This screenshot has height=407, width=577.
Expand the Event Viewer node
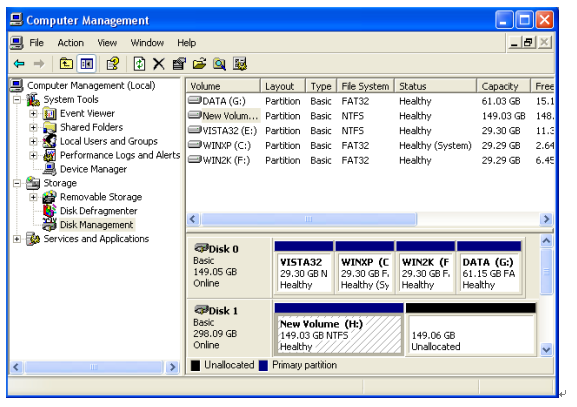[x=33, y=114]
